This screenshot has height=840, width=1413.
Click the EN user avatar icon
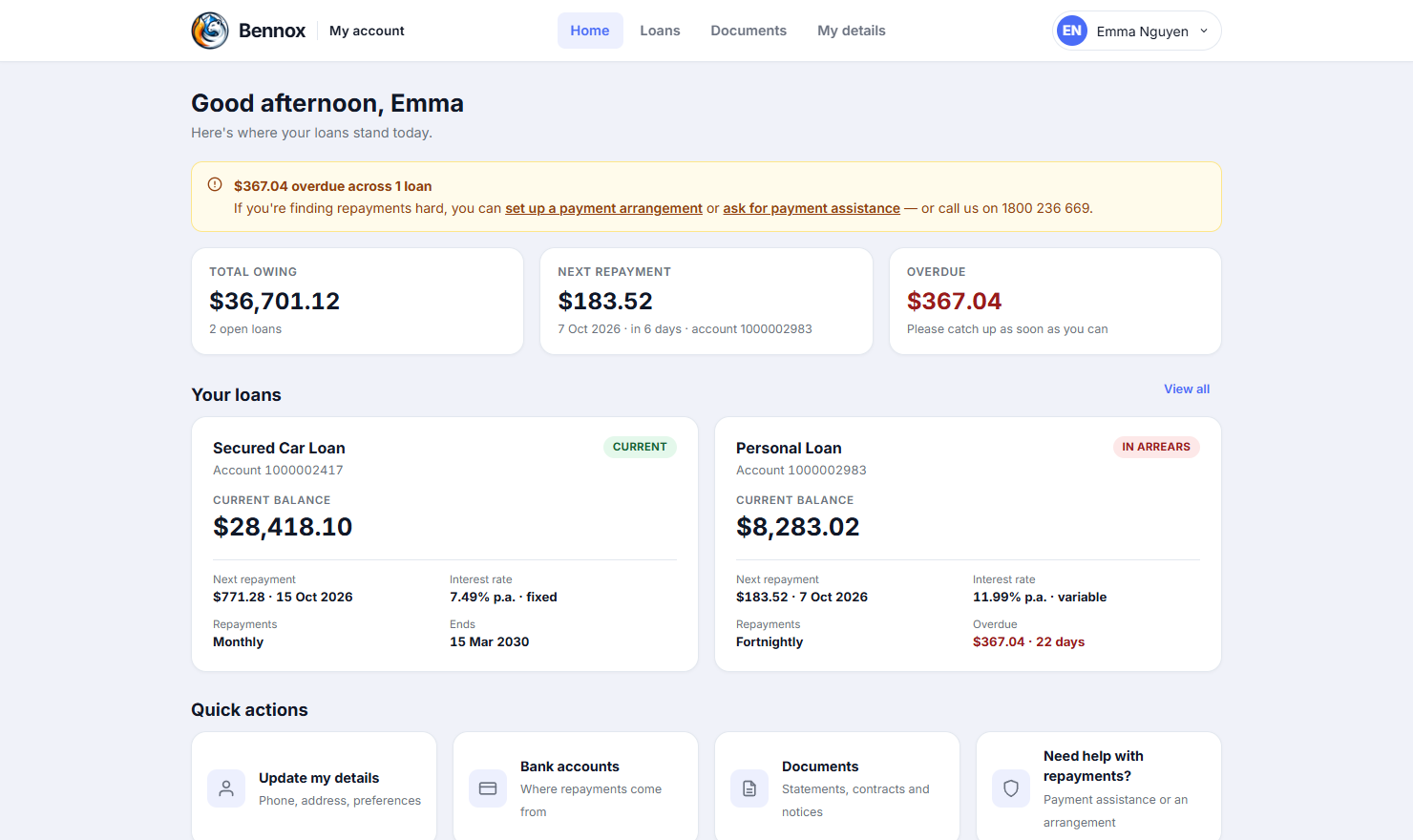point(1072,31)
